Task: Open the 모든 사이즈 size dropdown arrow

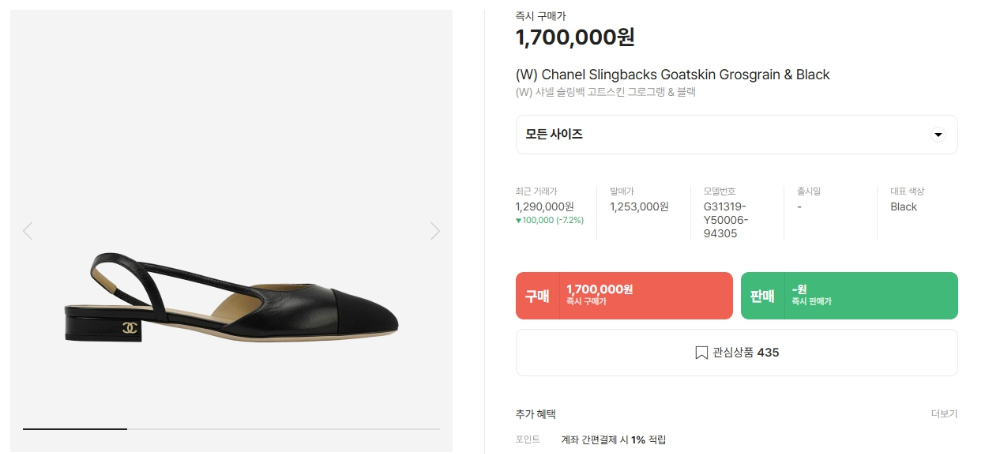Action: 938,135
